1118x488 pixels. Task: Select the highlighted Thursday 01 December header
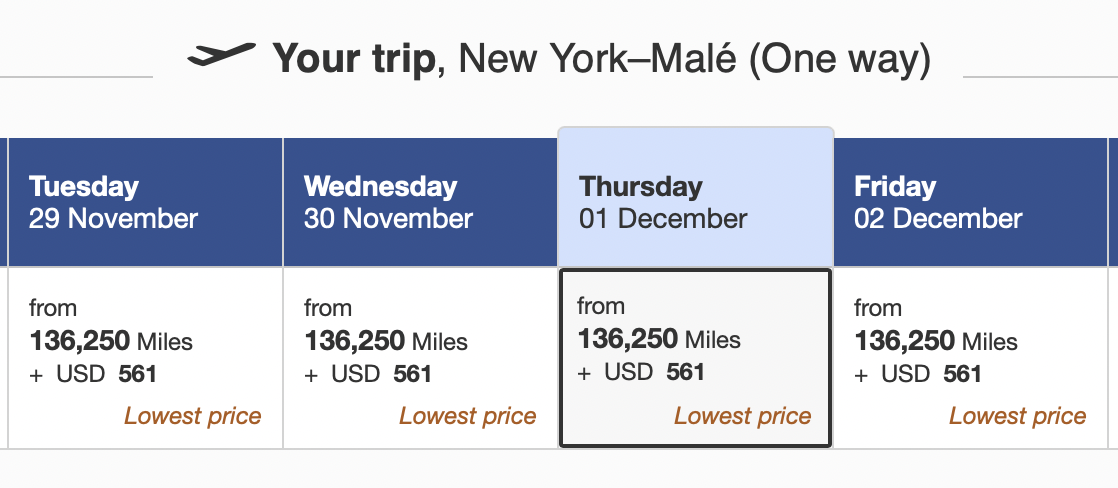click(x=696, y=198)
